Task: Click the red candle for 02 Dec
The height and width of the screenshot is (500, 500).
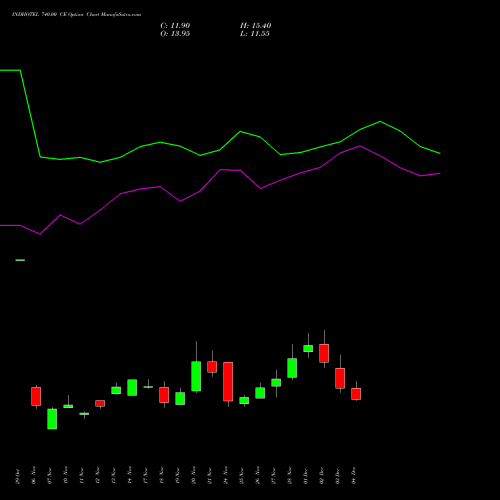Action: tap(324, 353)
